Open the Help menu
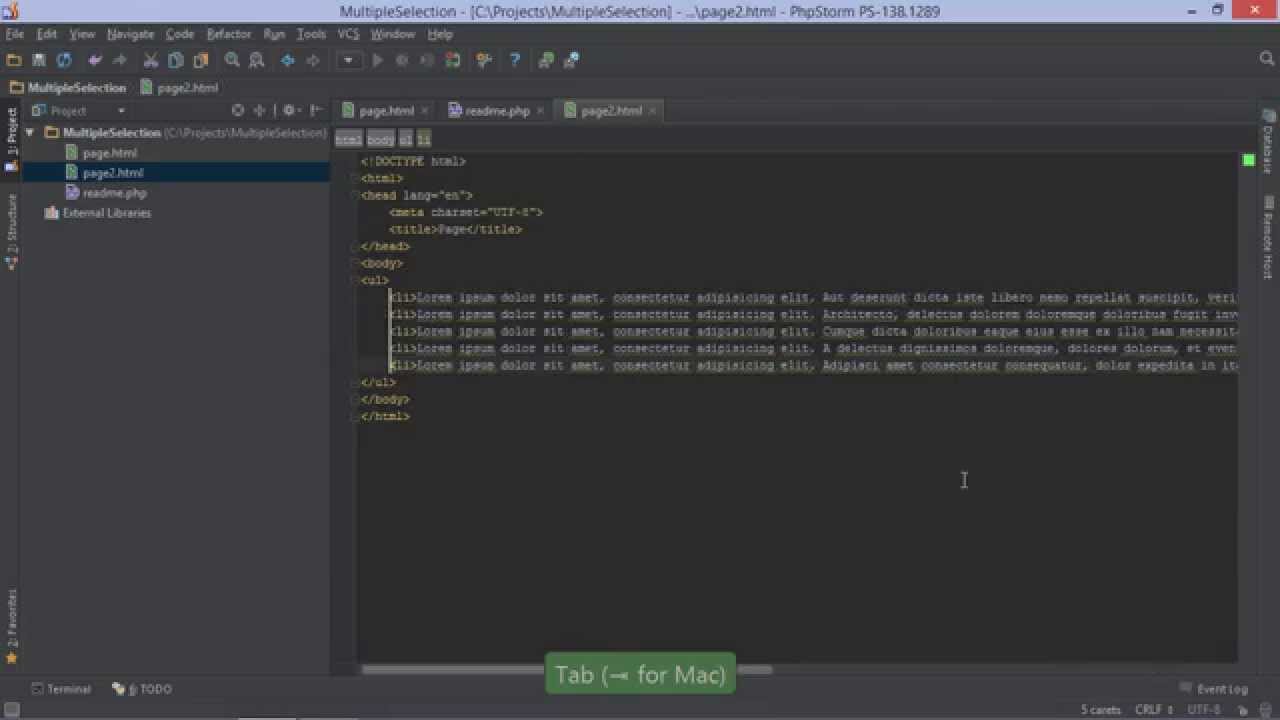This screenshot has height=720, width=1280. click(x=440, y=34)
